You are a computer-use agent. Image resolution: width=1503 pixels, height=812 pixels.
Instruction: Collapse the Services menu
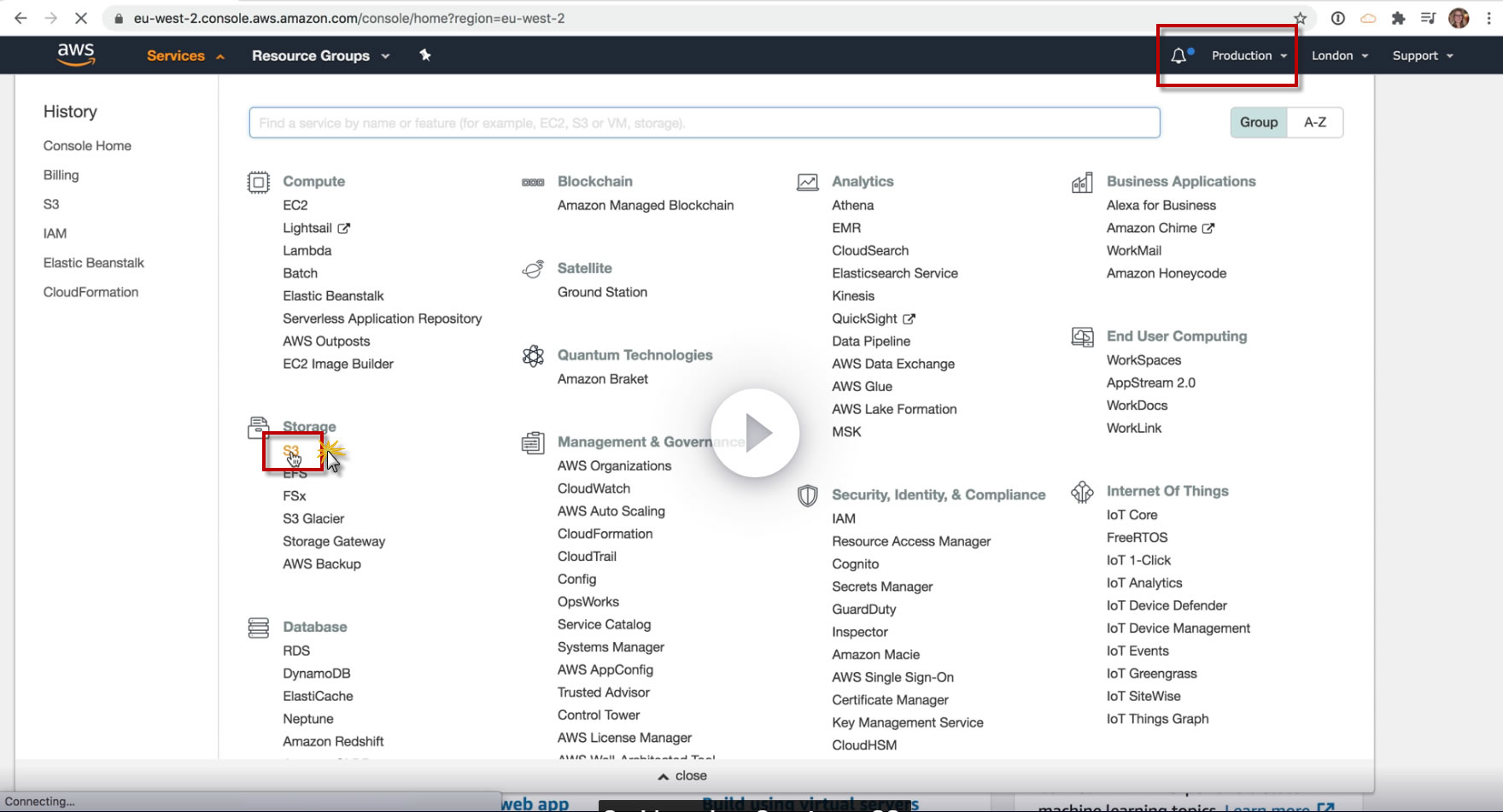[185, 55]
